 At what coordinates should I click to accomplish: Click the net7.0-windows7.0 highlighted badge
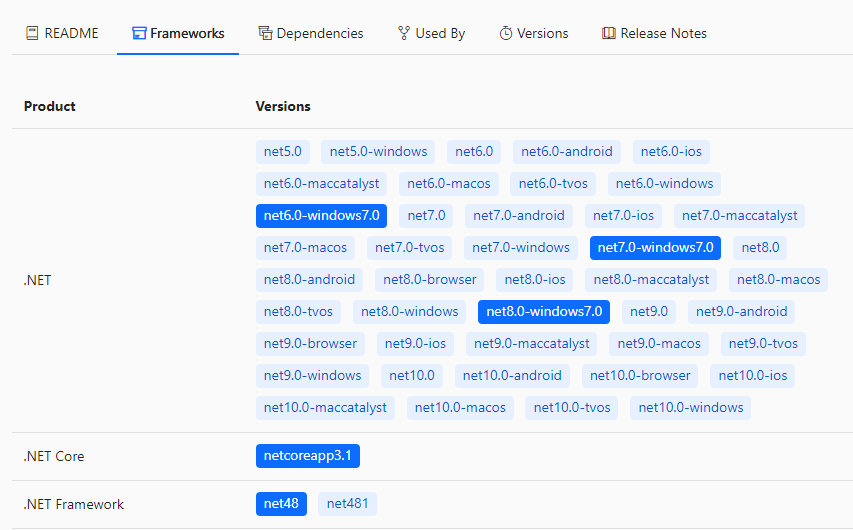tap(655, 247)
